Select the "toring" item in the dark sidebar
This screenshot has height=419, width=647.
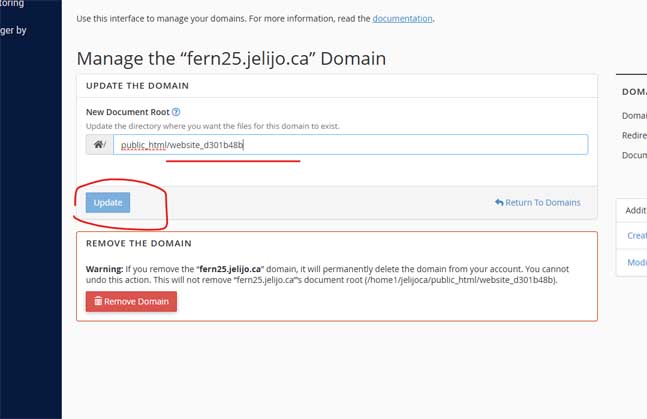12,3
